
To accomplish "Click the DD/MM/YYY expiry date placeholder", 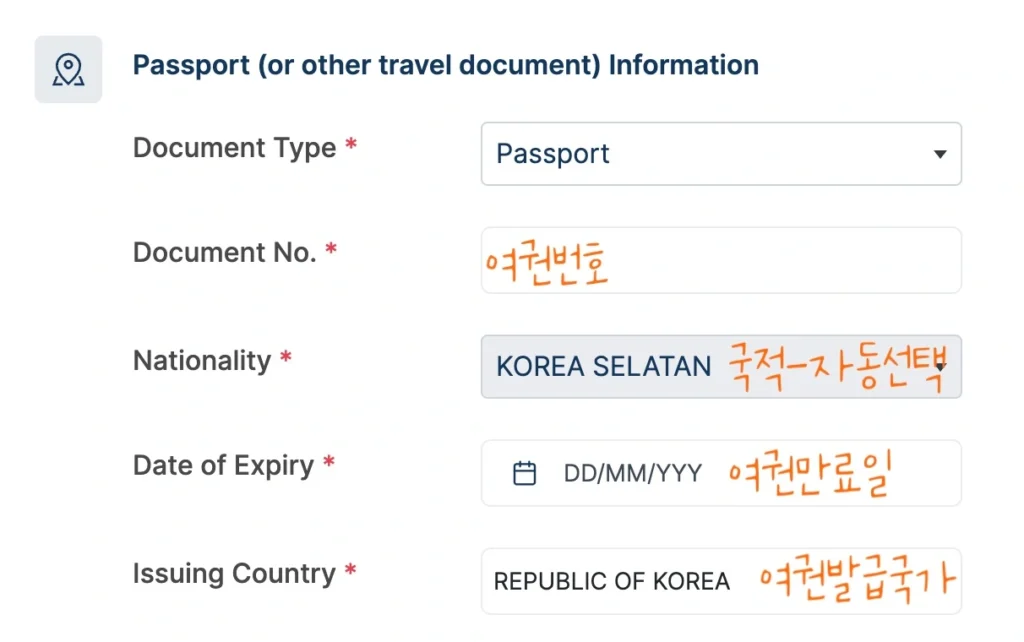I will point(632,473).
